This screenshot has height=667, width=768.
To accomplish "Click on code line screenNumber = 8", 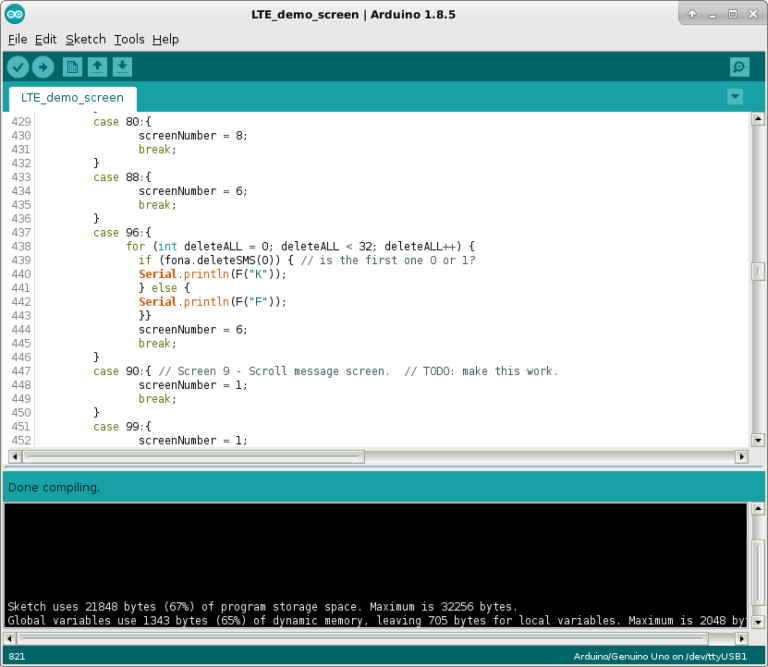I will (x=192, y=135).
